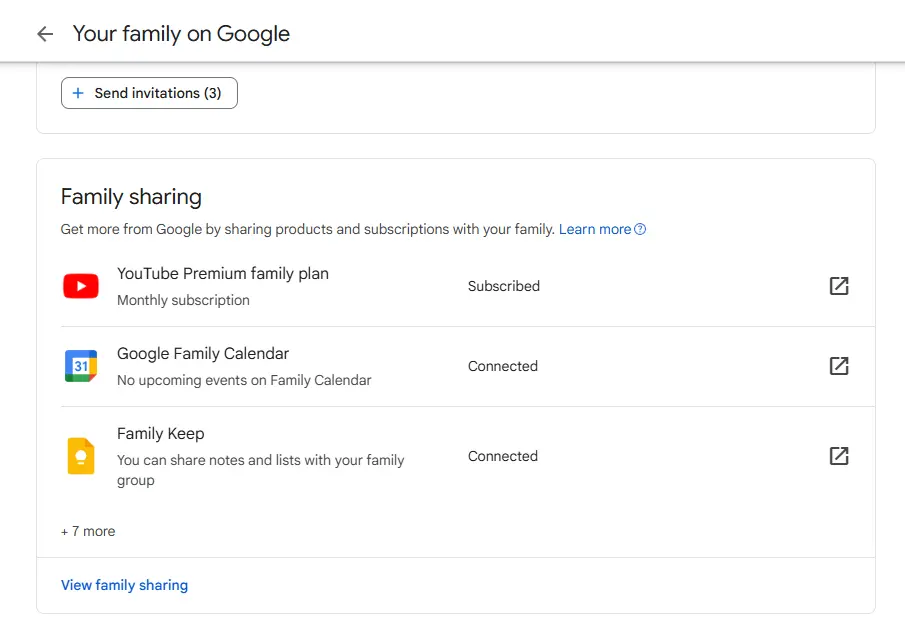This screenshot has height=624, width=905.
Task: Open Google Family Calendar external link icon
Action: coord(839,366)
